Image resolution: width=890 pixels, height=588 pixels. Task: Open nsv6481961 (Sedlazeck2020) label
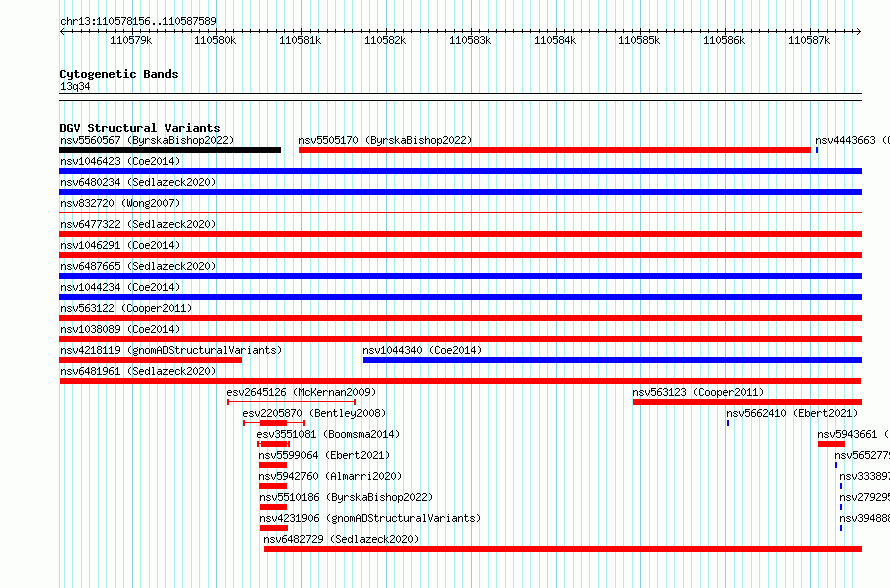tap(138, 371)
